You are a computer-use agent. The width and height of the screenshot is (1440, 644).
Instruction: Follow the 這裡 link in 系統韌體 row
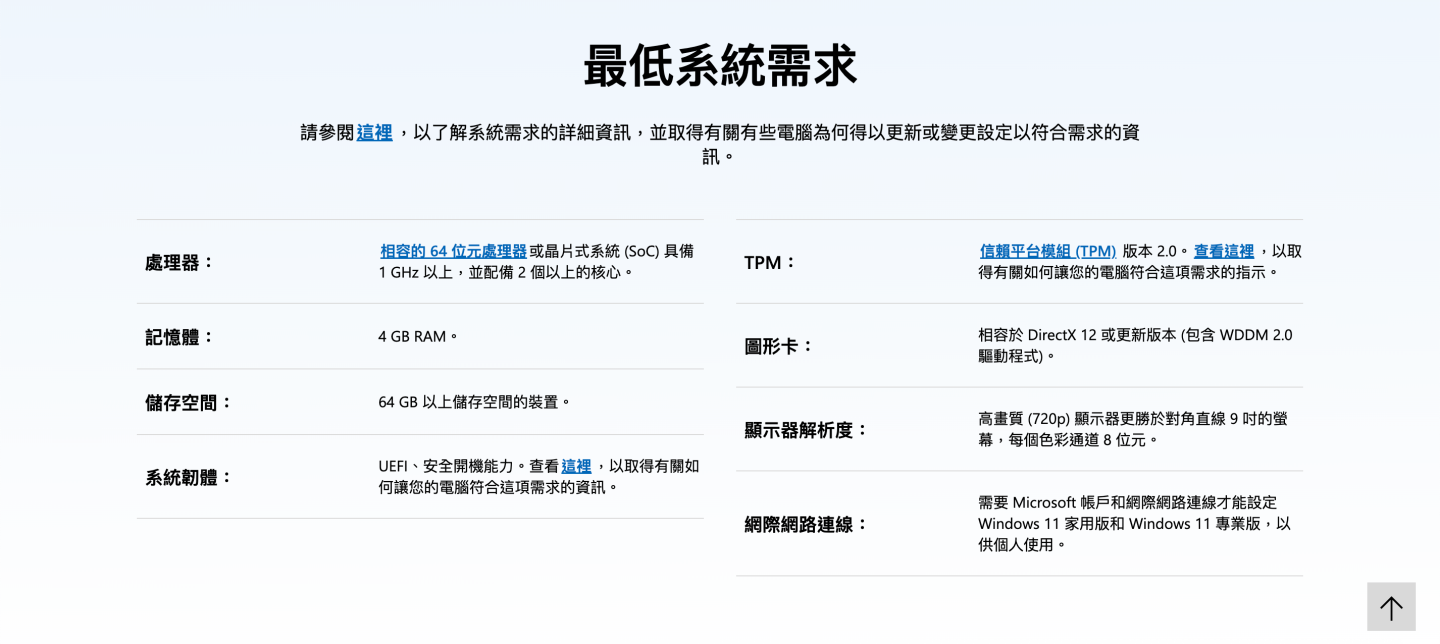point(576,466)
